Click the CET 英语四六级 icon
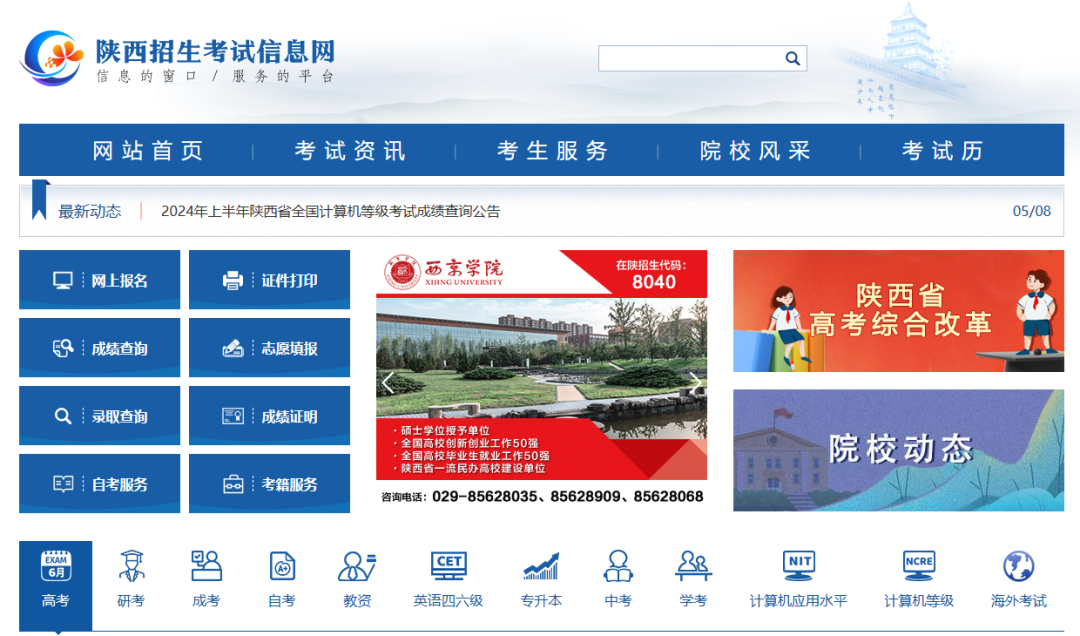Viewport: 1080px width, 636px height. (448, 575)
